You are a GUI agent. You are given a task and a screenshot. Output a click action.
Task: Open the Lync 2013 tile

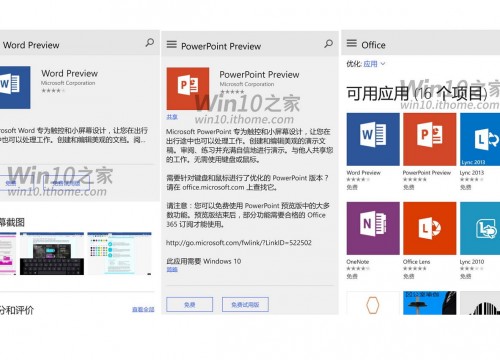coord(480,139)
